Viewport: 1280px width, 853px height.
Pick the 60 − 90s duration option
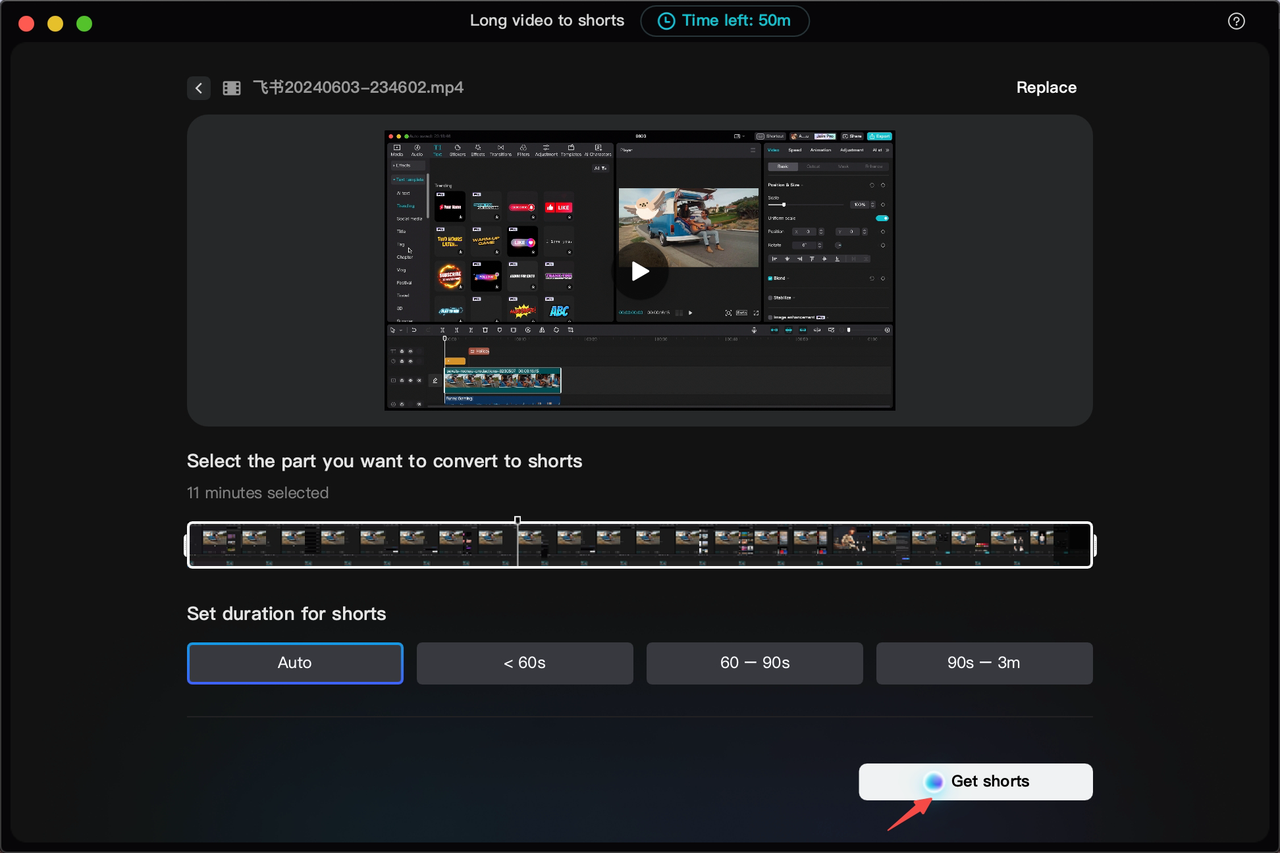pos(754,663)
